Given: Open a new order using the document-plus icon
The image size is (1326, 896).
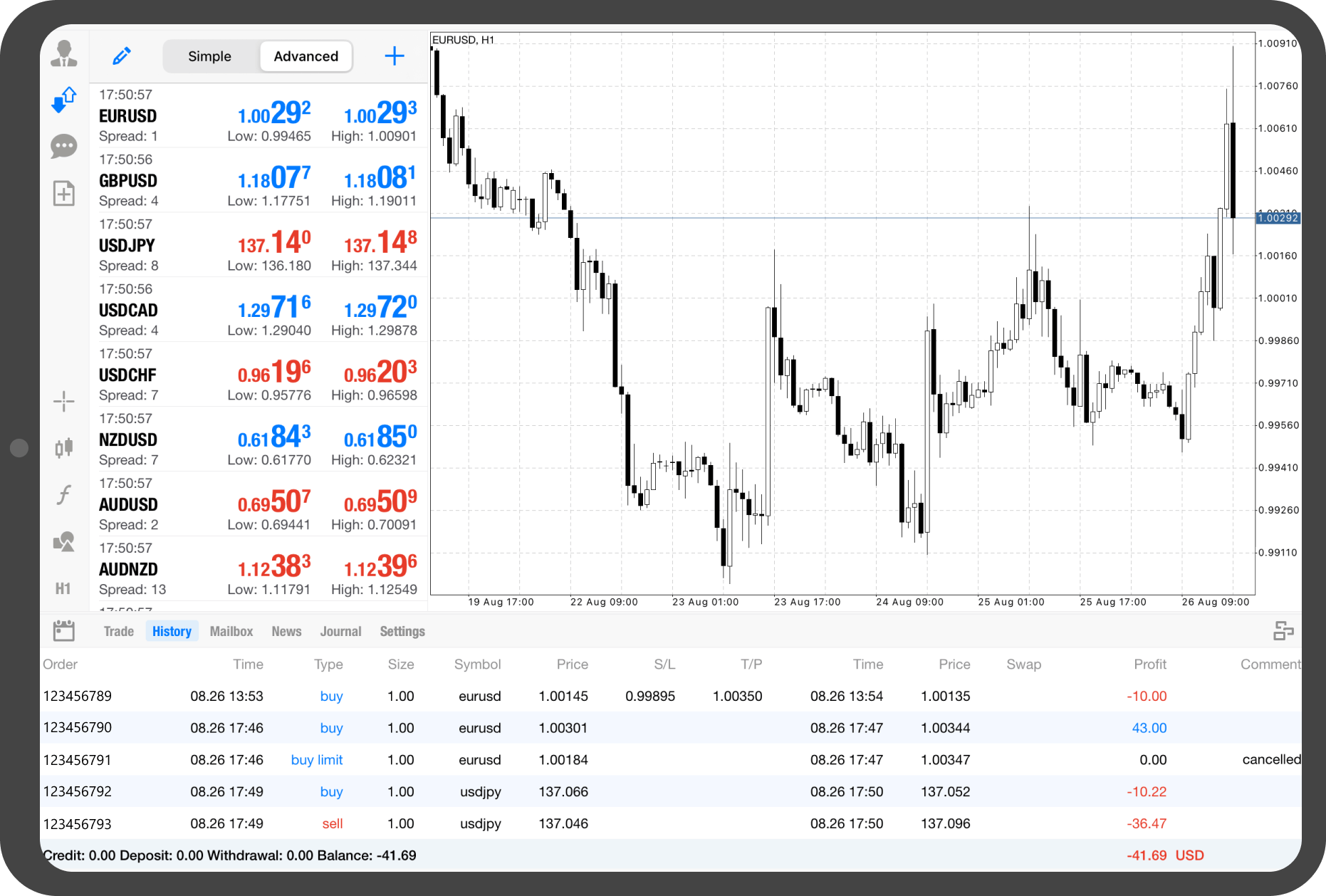Looking at the screenshot, I should pyautogui.click(x=64, y=193).
